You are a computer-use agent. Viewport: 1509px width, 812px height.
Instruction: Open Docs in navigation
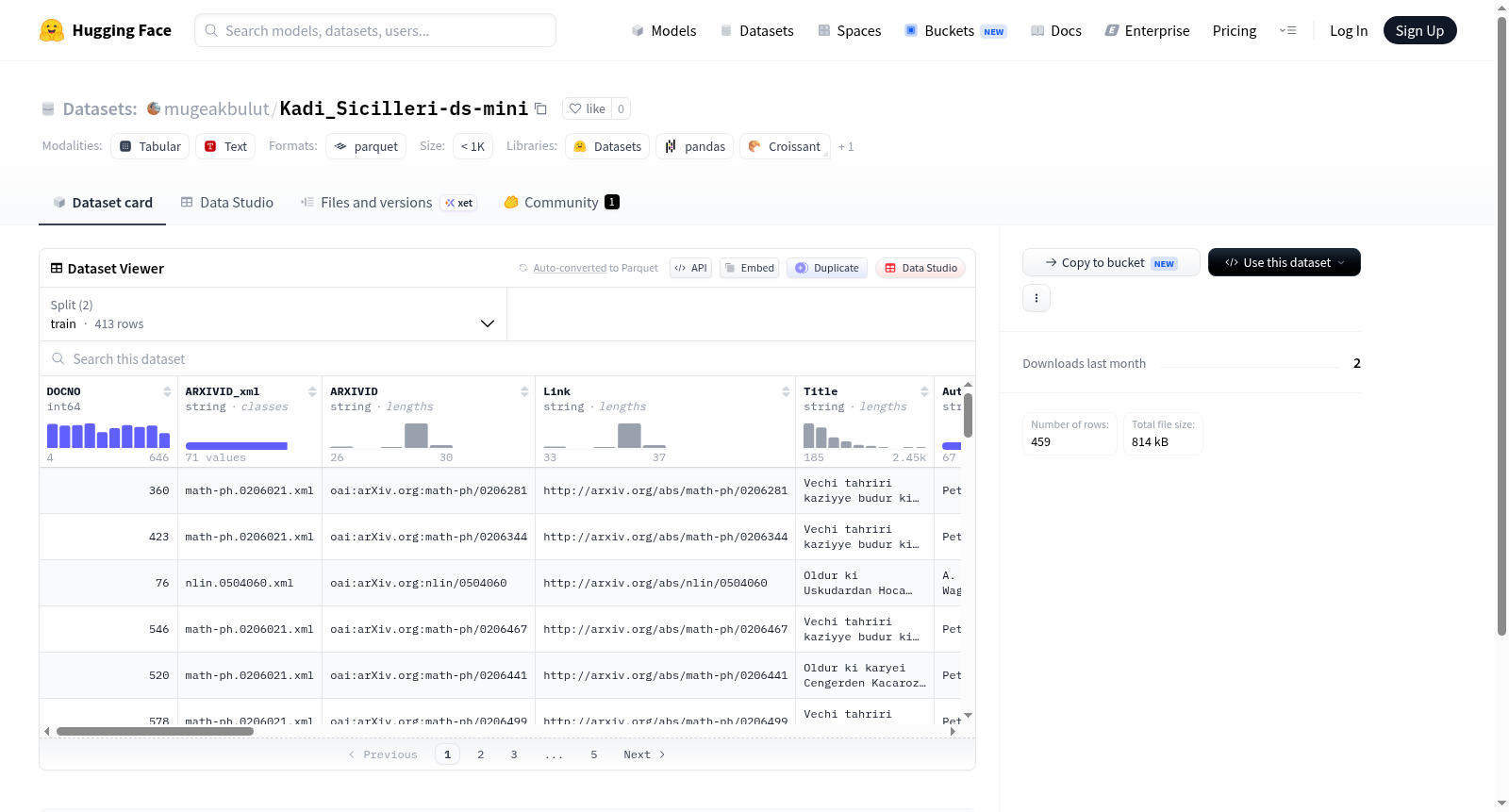1056,30
